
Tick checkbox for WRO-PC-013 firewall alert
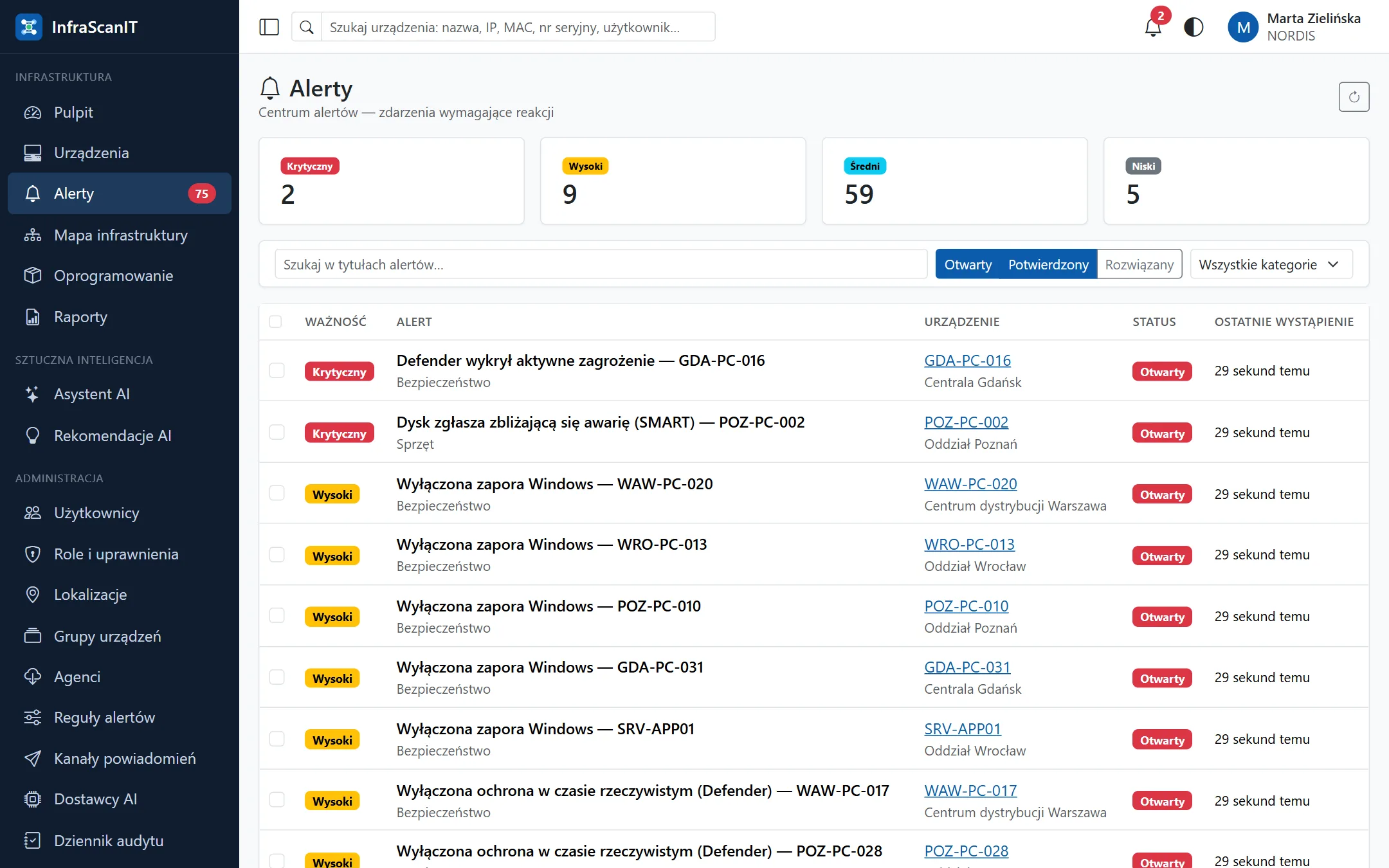tap(277, 555)
